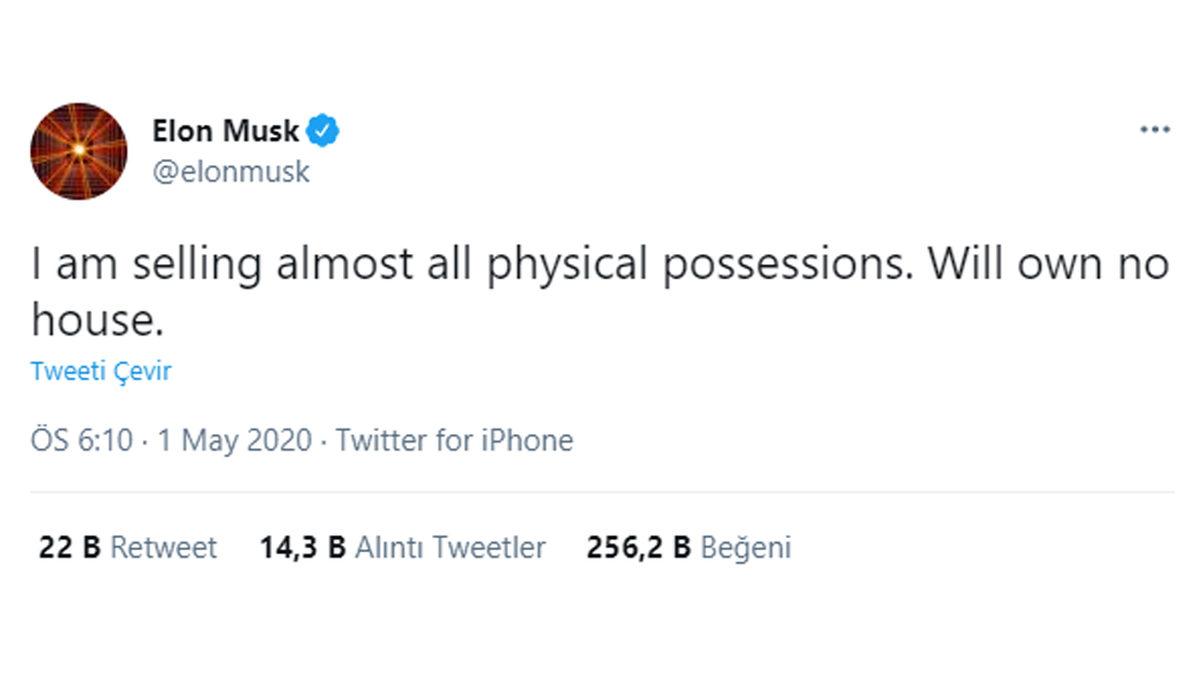The image size is (1200, 675).
Task: Click the 'Alıntı Tweetler' label text
Action: pos(452,547)
